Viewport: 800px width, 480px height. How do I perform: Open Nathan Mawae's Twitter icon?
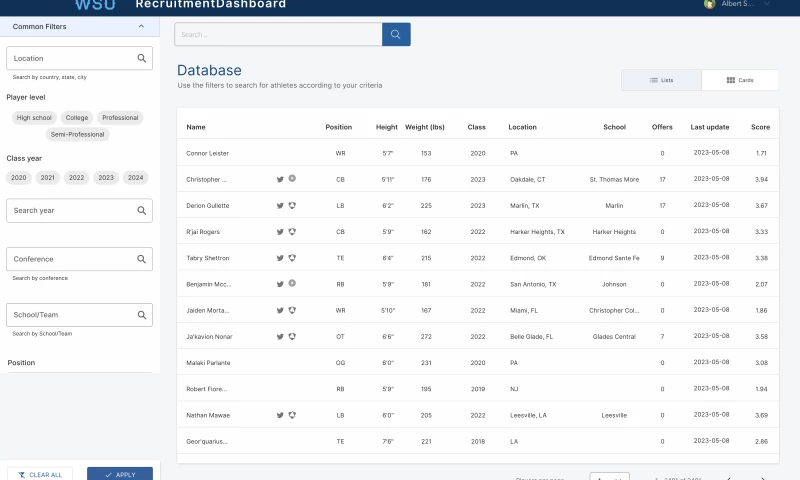coord(280,415)
